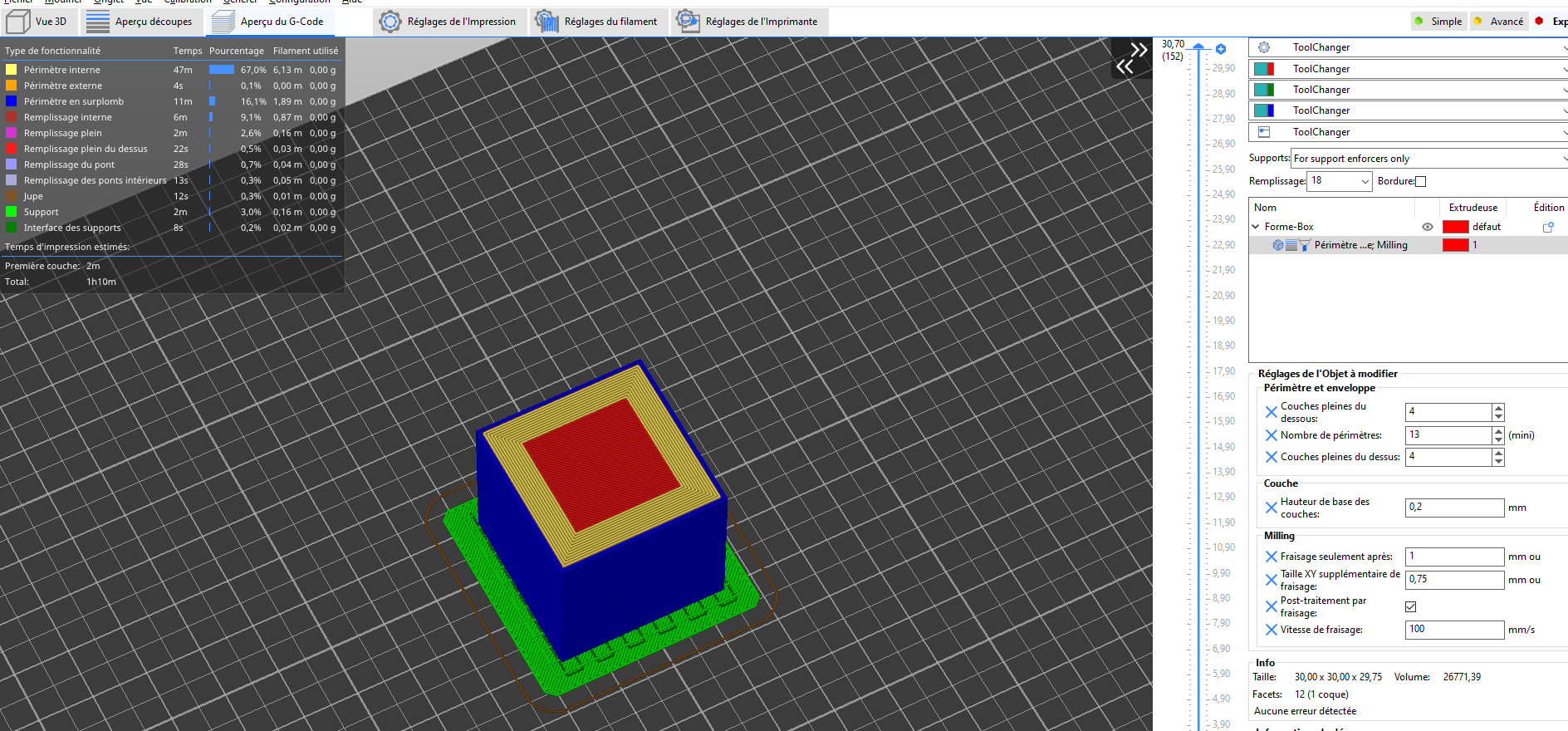Switch to the Aperçu découpes tab
Image resolution: width=1568 pixels, height=731 pixels.
point(140,22)
